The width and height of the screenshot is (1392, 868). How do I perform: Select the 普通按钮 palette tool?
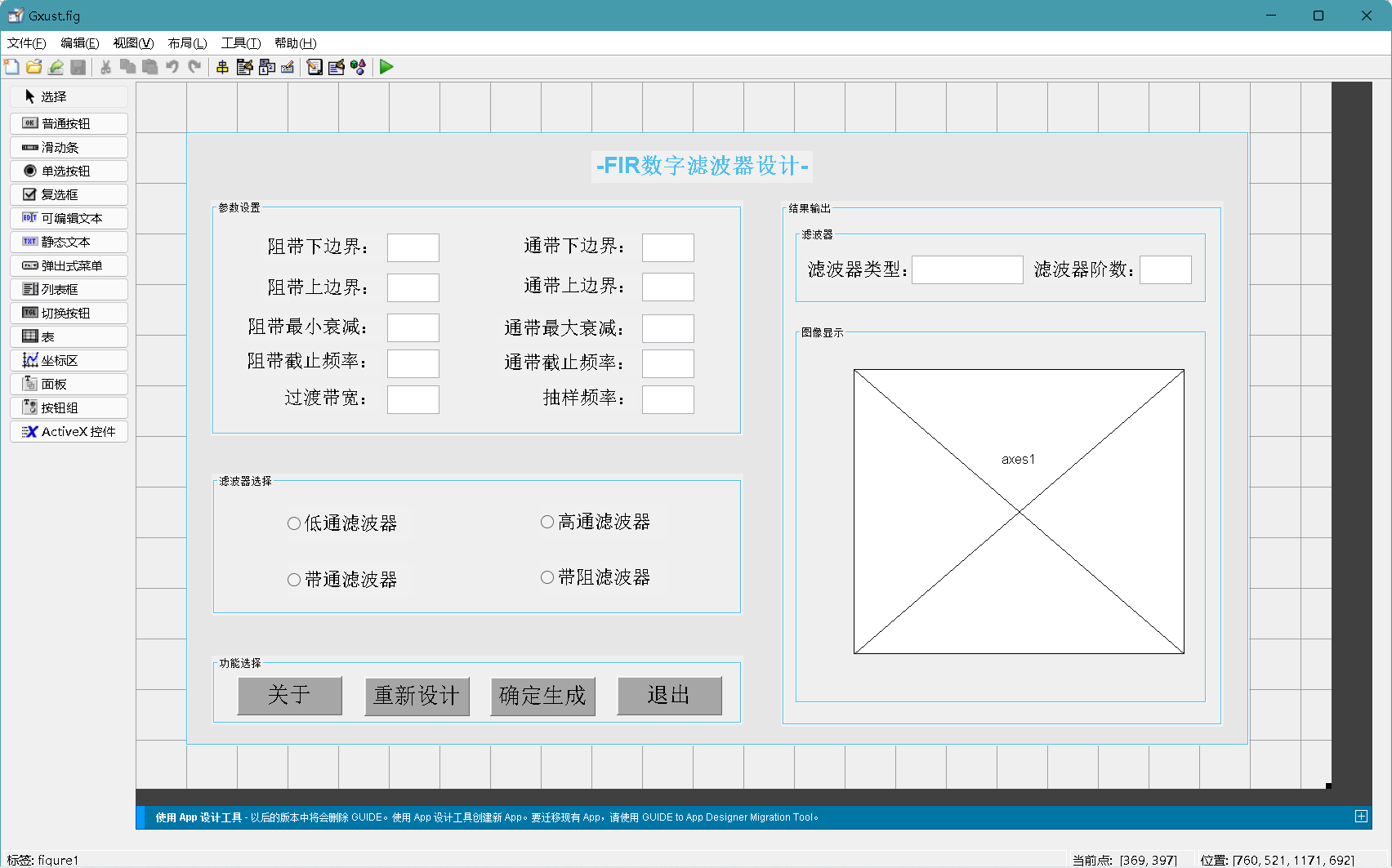69,123
